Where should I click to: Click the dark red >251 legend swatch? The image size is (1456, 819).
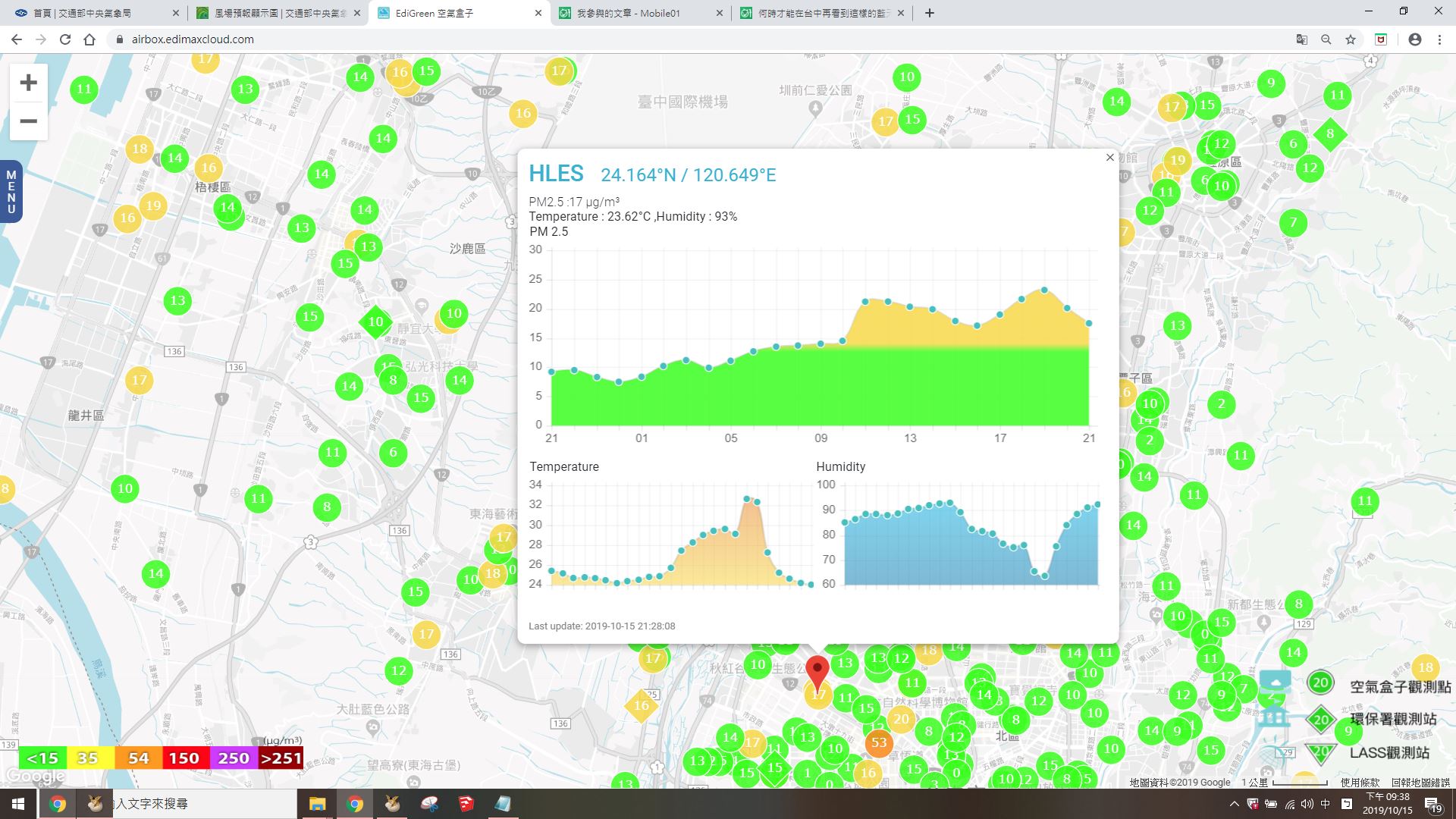tap(281, 758)
